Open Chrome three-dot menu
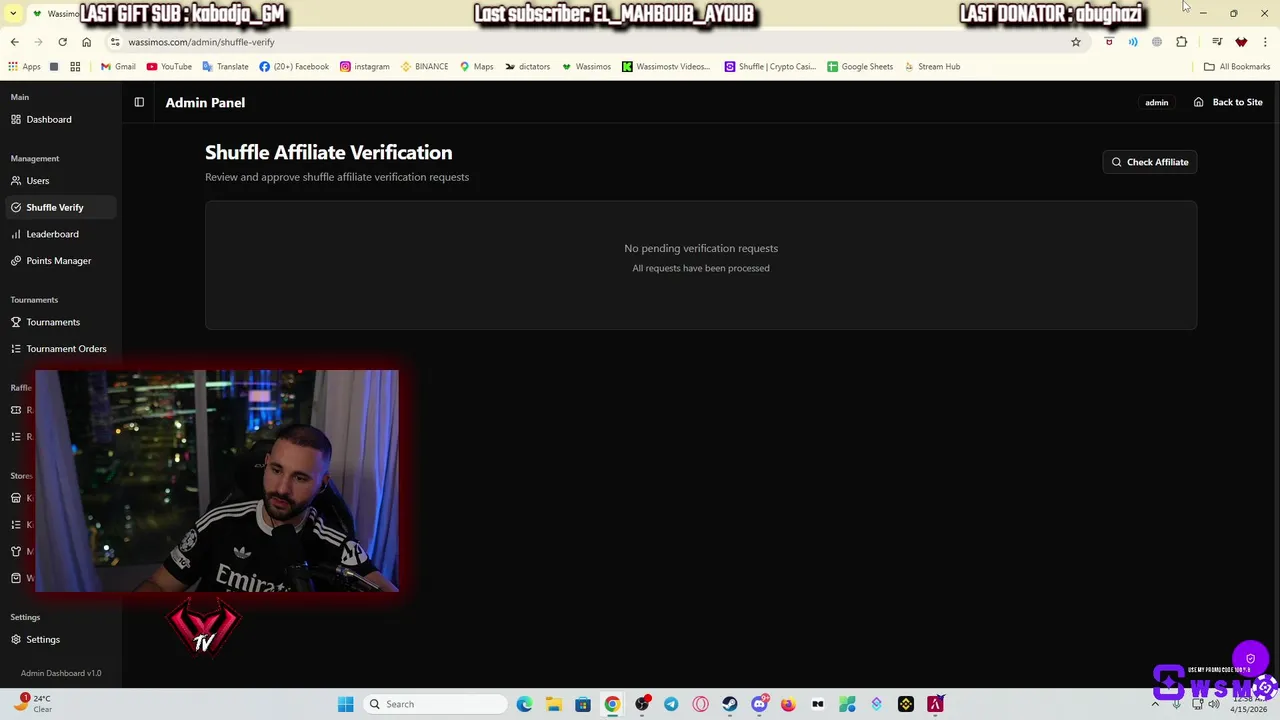 point(1265,42)
